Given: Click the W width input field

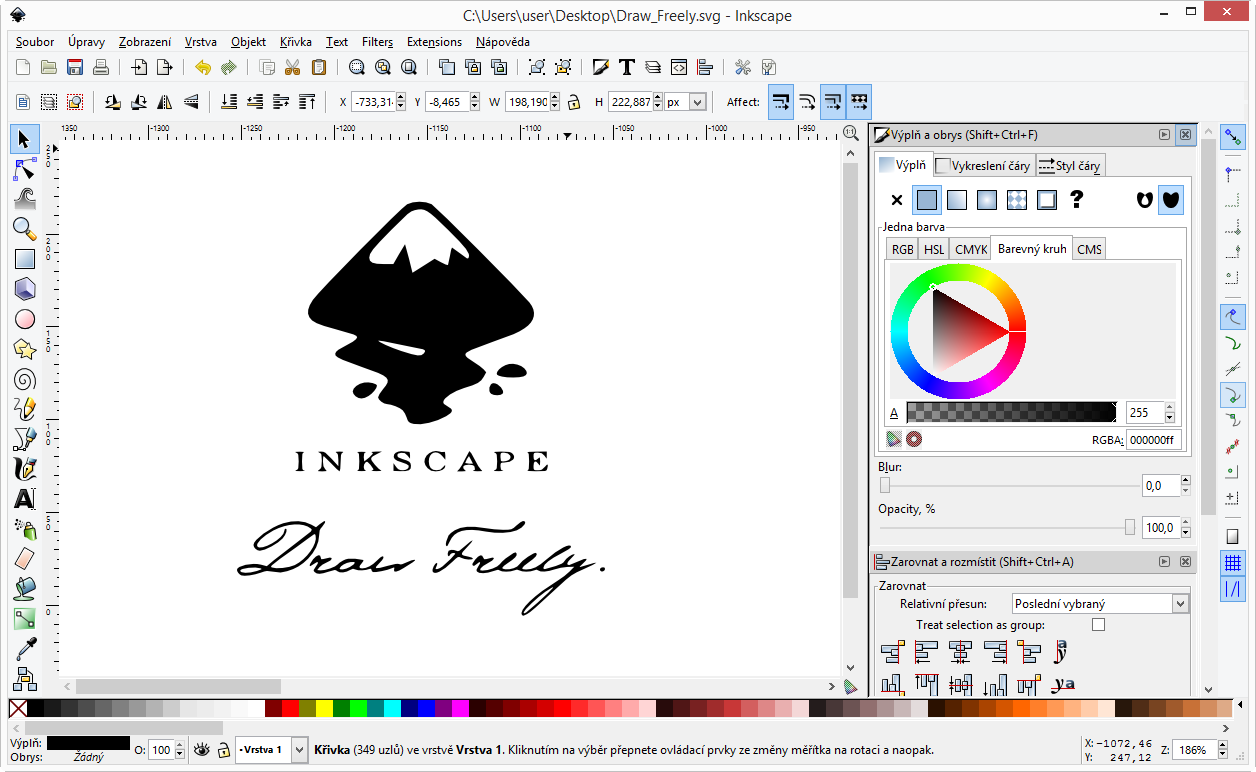Looking at the screenshot, I should pos(527,102).
